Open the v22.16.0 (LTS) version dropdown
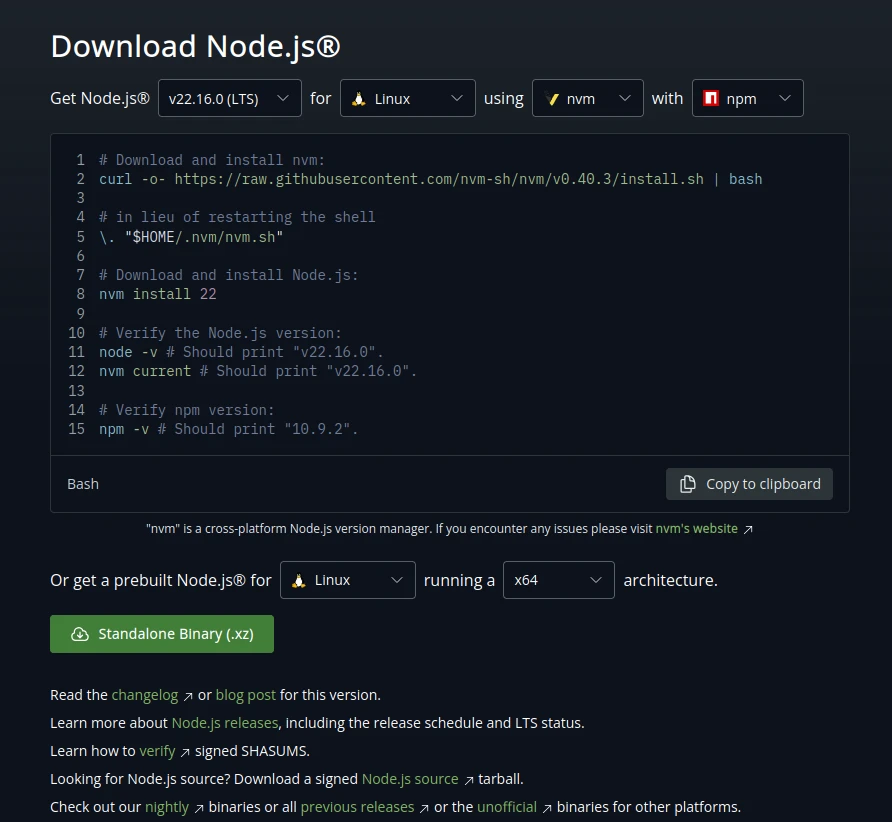The image size is (892, 822). 229,99
